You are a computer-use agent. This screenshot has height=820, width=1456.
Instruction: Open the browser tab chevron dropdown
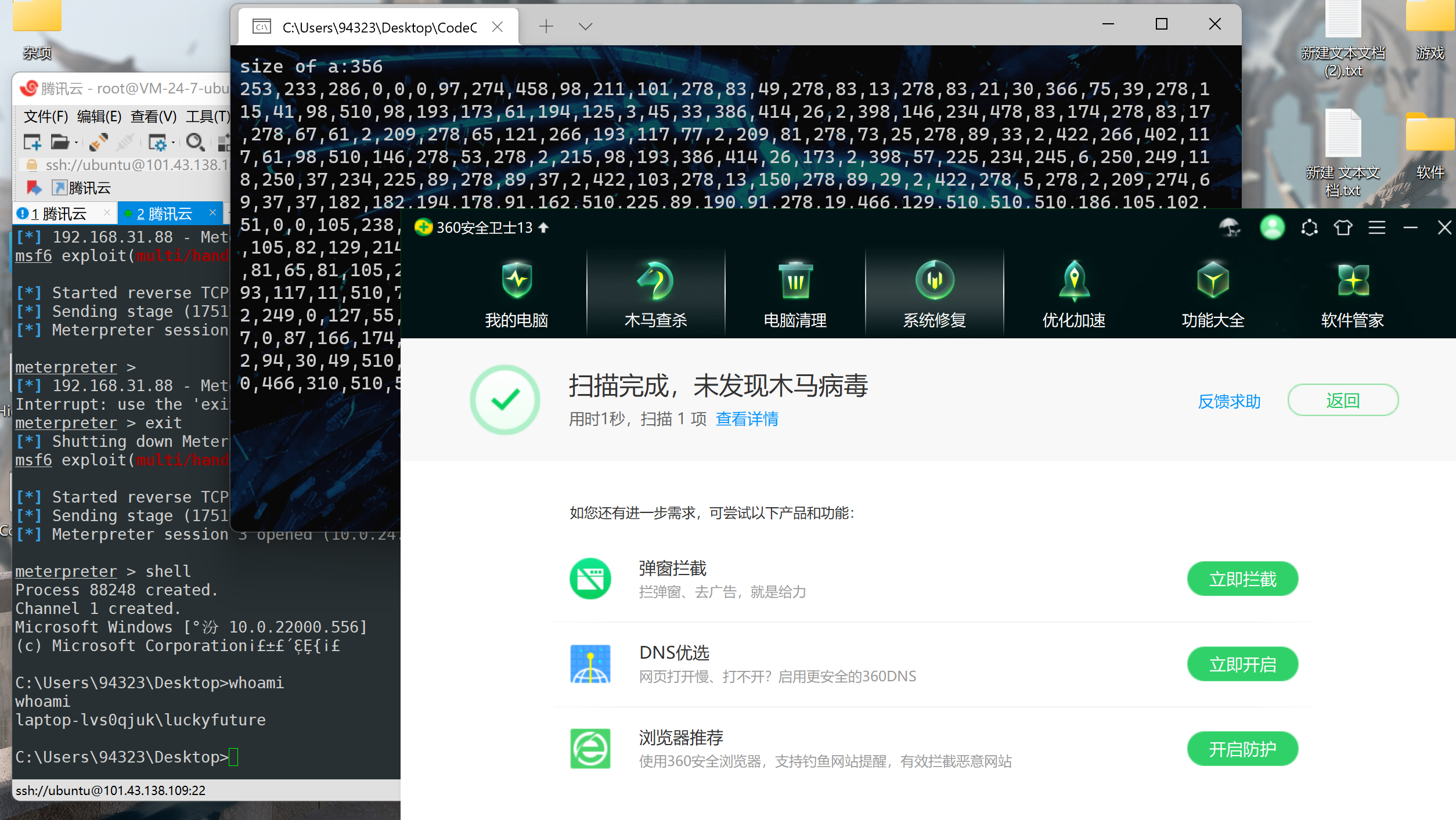click(x=585, y=26)
